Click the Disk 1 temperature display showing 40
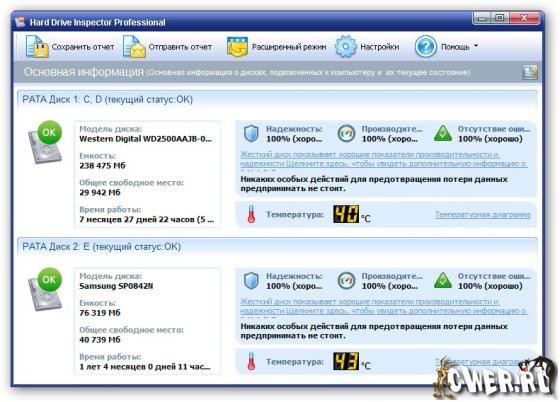This screenshot has height=402, width=560. [346, 214]
